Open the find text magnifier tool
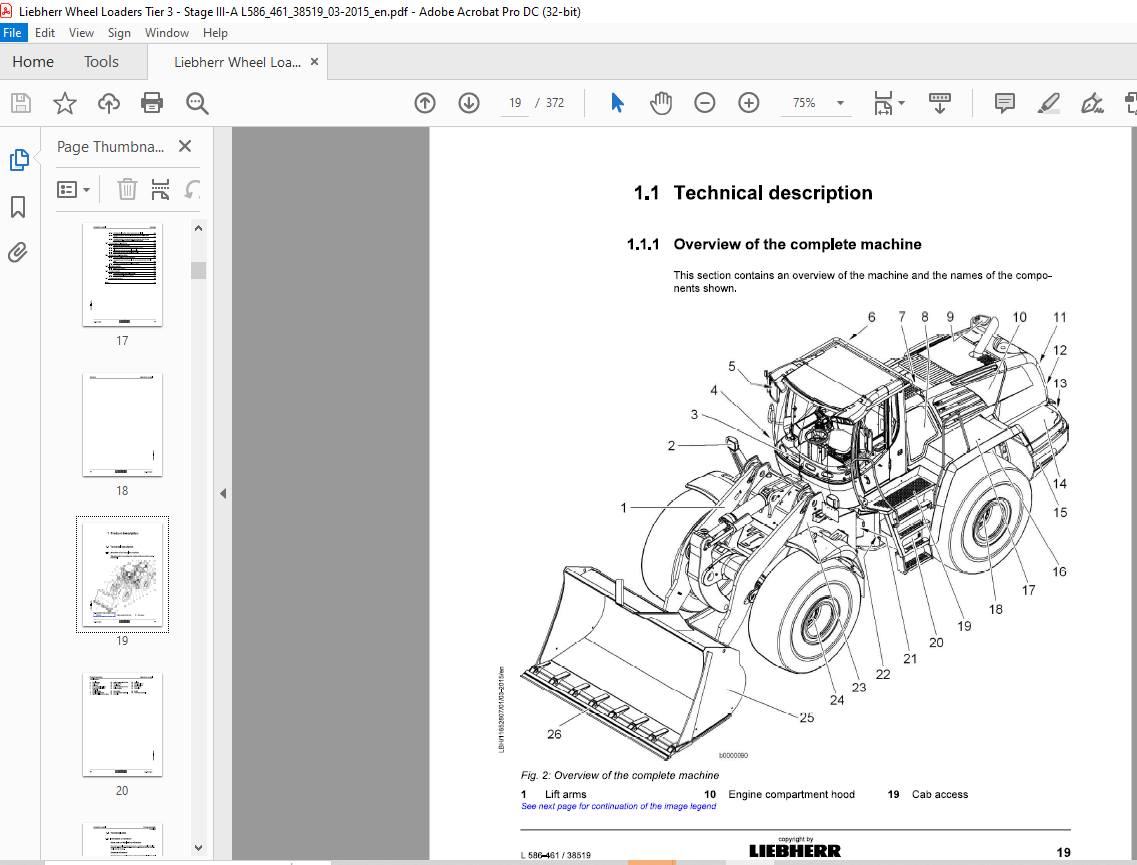 coord(197,103)
